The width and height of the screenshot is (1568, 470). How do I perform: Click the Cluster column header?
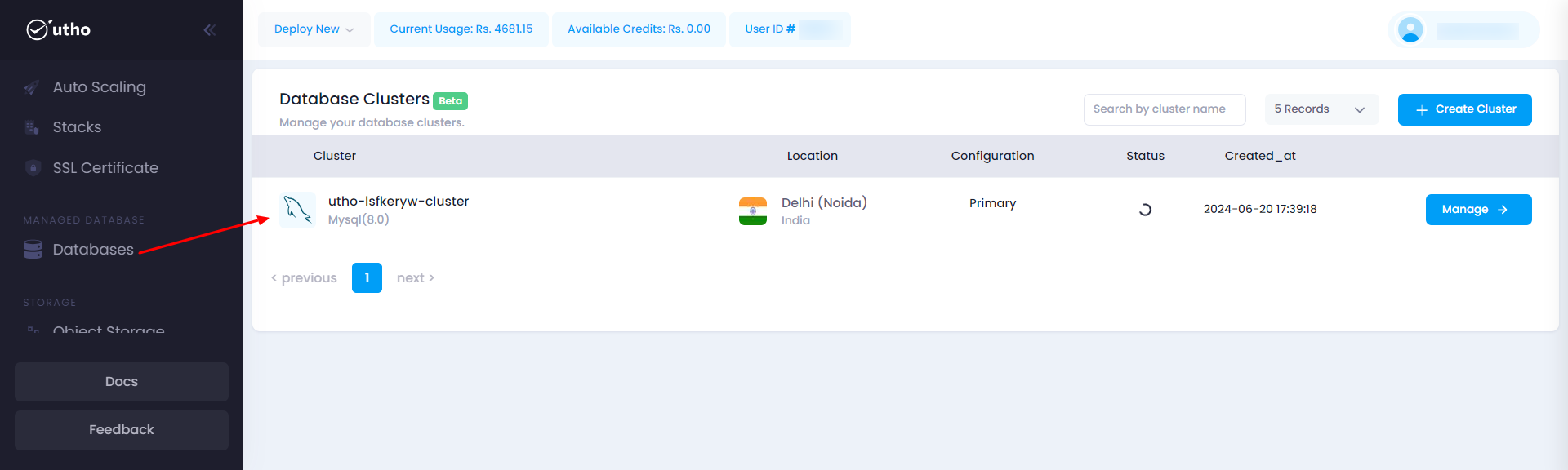point(335,156)
